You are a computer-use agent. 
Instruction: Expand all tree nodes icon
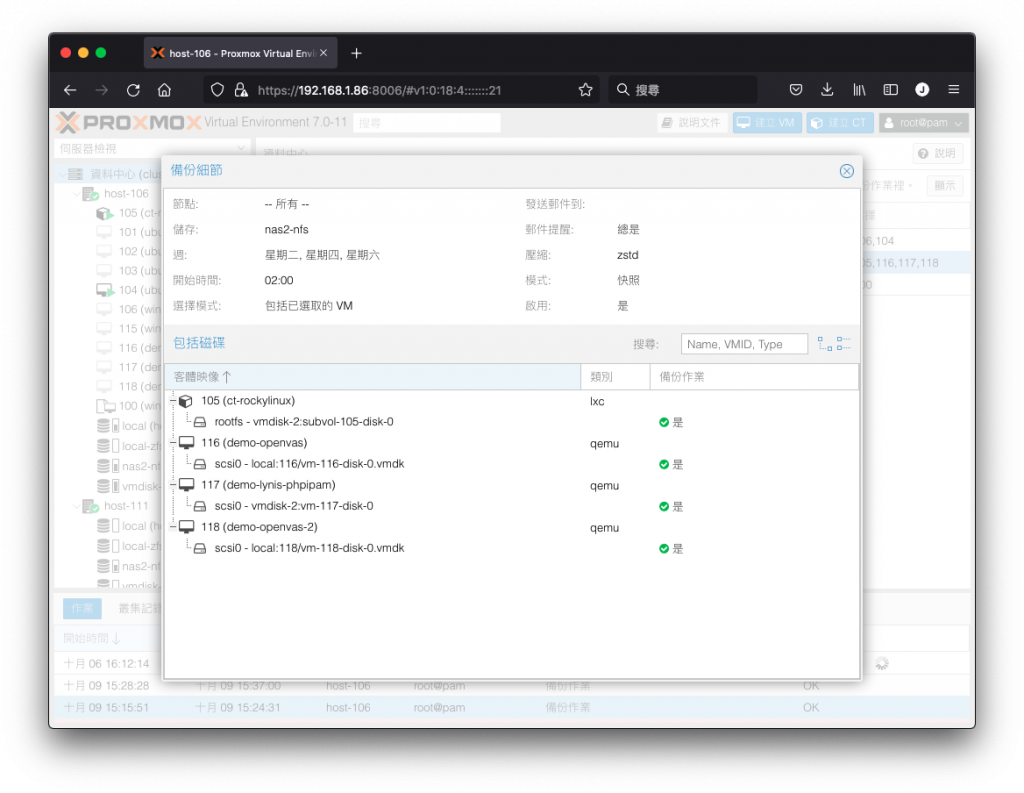825,344
